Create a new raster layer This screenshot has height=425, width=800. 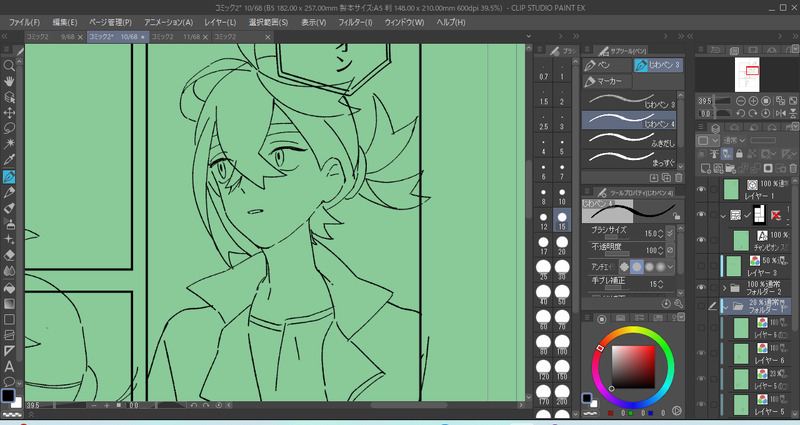706,168
